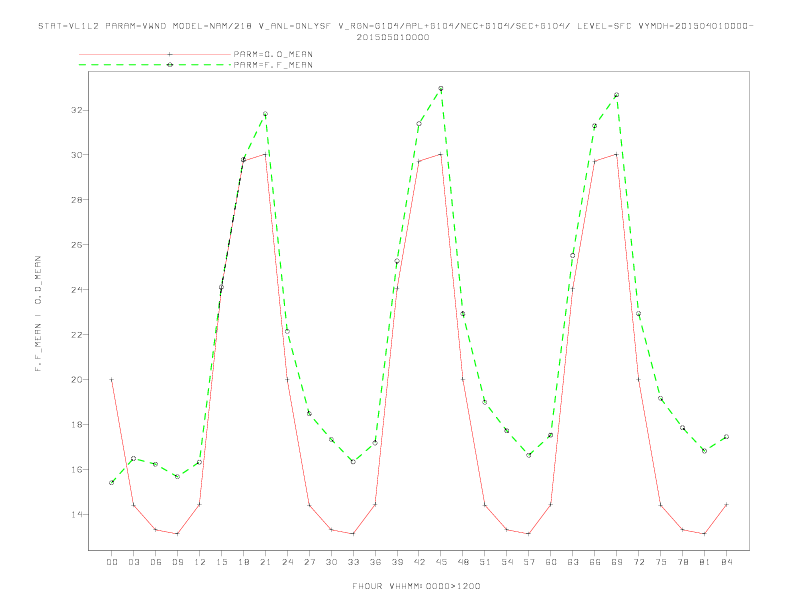Click the x-axis title FHOUR VHHMM:0000>1200
792x612 pixels.
coord(416,586)
